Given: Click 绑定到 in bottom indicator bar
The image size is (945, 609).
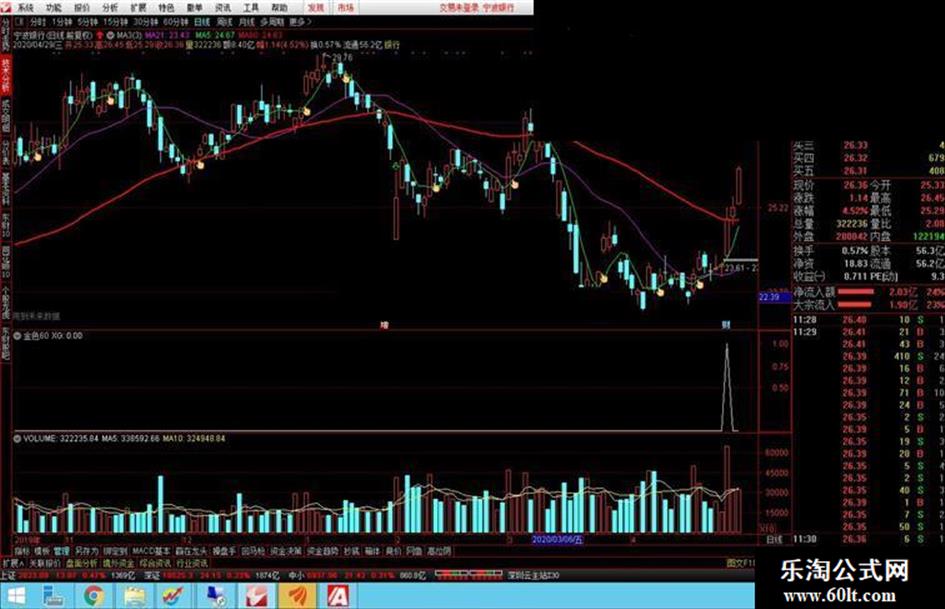Looking at the screenshot, I should click(115, 551).
